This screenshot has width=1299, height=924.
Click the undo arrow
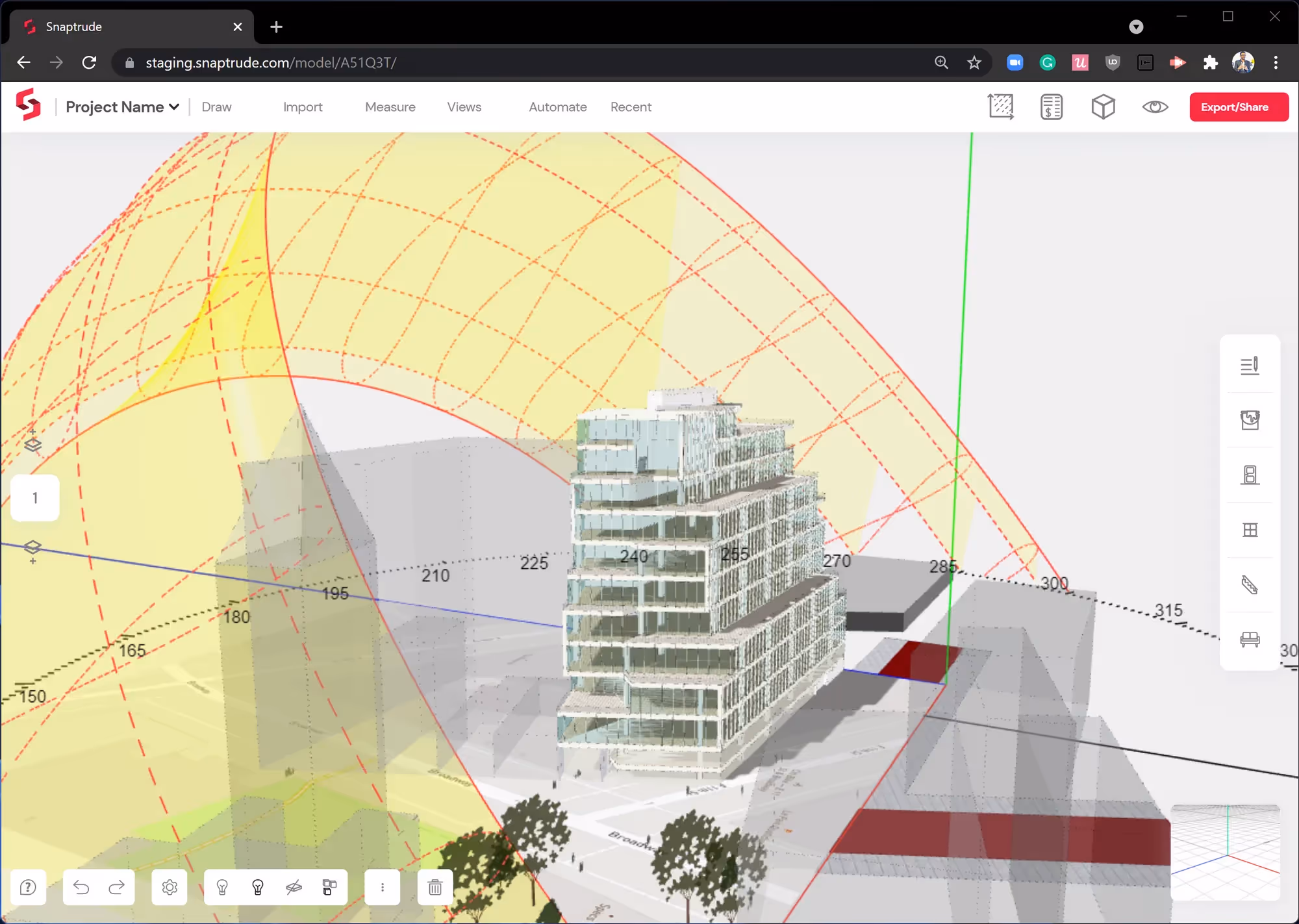pos(81,887)
